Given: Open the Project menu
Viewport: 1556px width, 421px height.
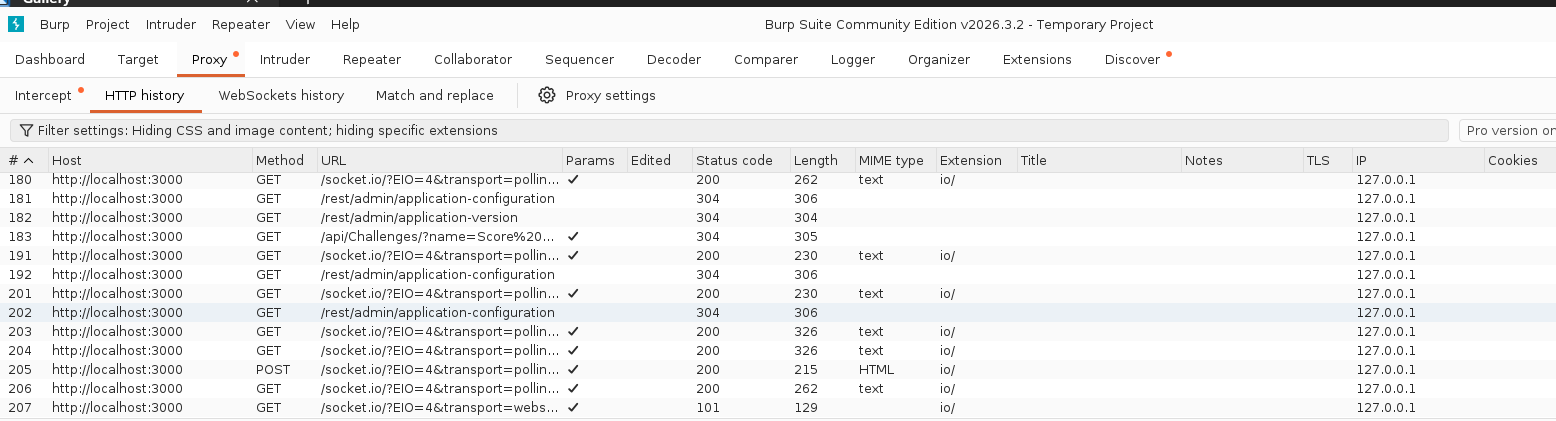Looking at the screenshot, I should point(107,24).
